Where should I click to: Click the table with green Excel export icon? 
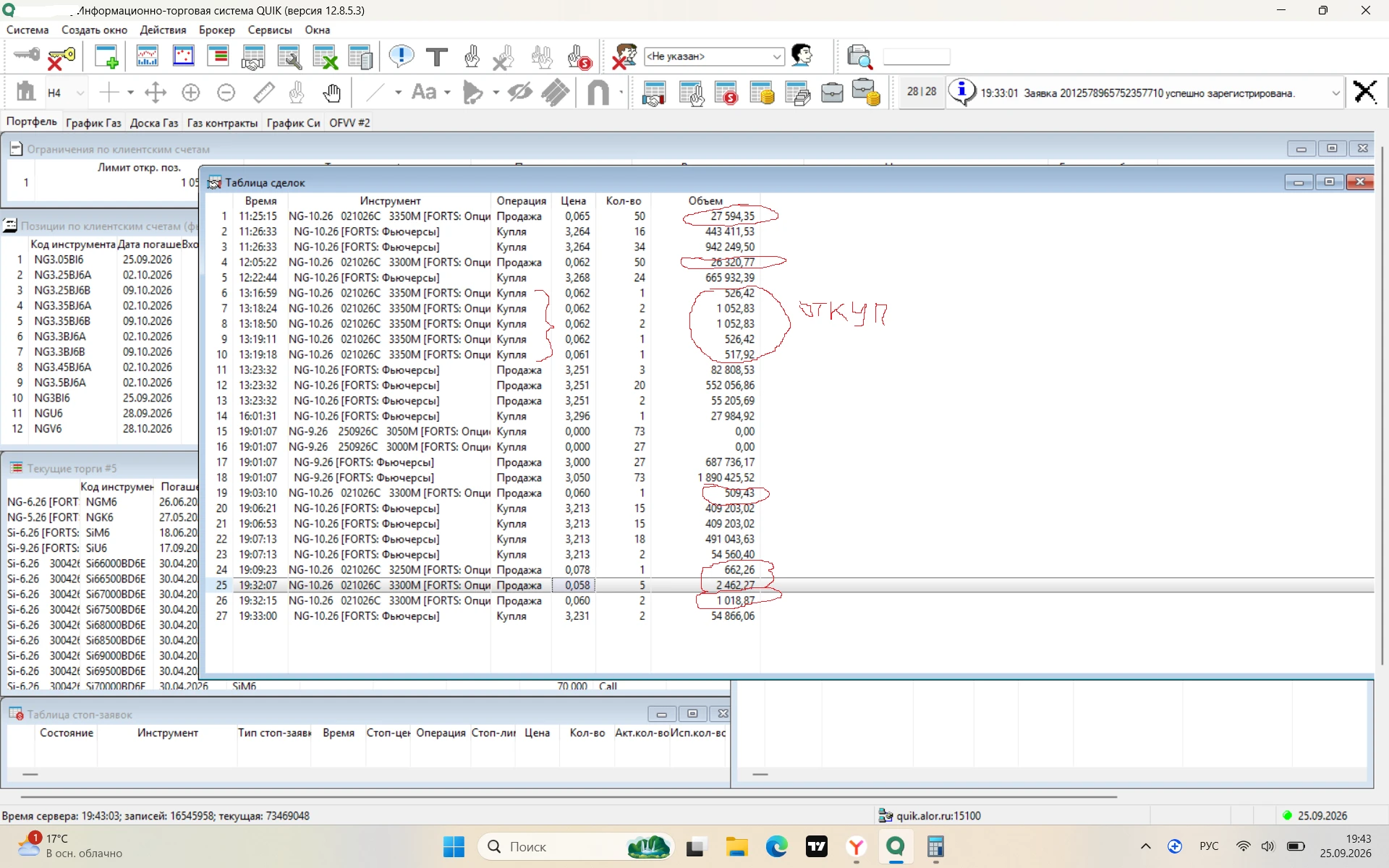pyautogui.click(x=326, y=56)
